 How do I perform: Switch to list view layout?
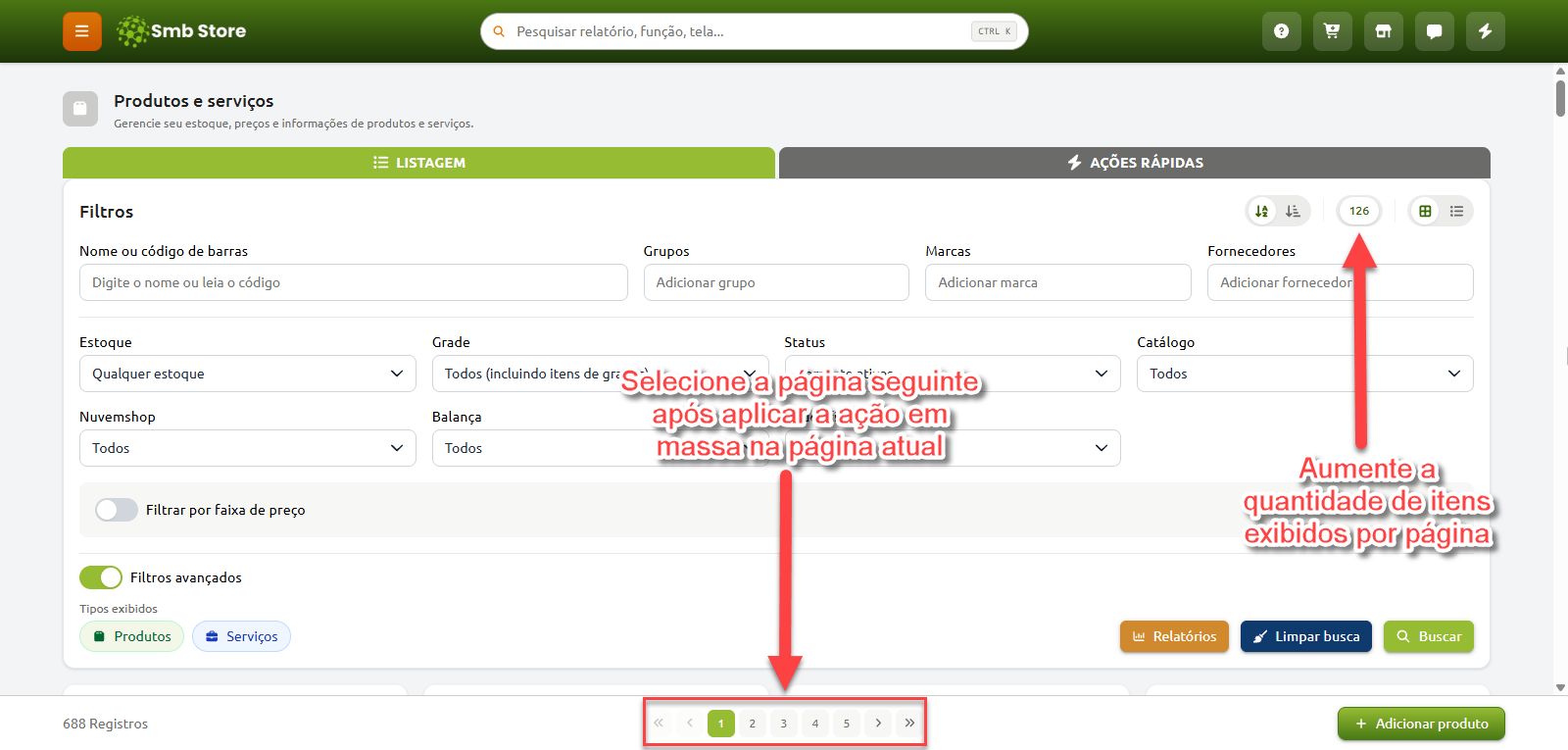coord(1457,211)
